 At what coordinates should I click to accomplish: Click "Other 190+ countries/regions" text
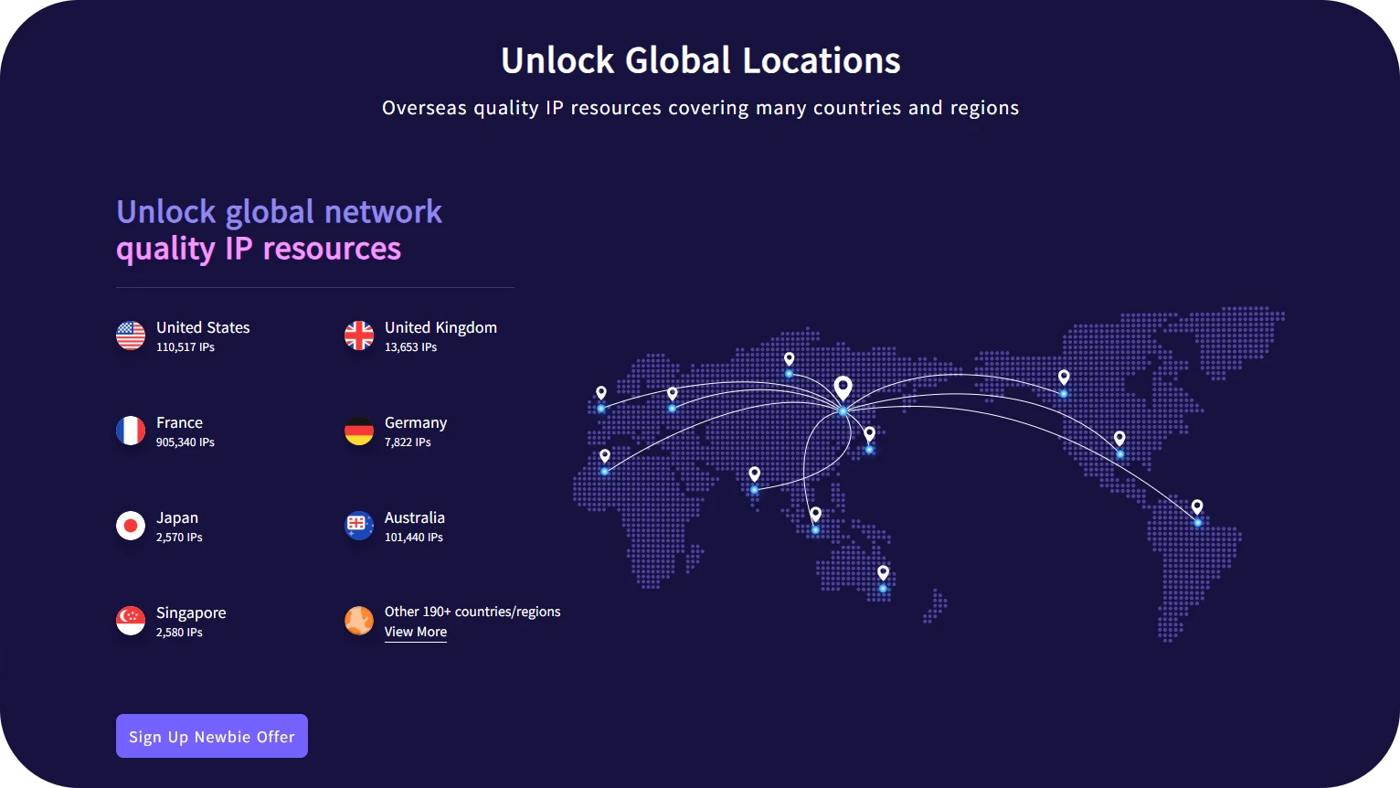[x=473, y=611]
